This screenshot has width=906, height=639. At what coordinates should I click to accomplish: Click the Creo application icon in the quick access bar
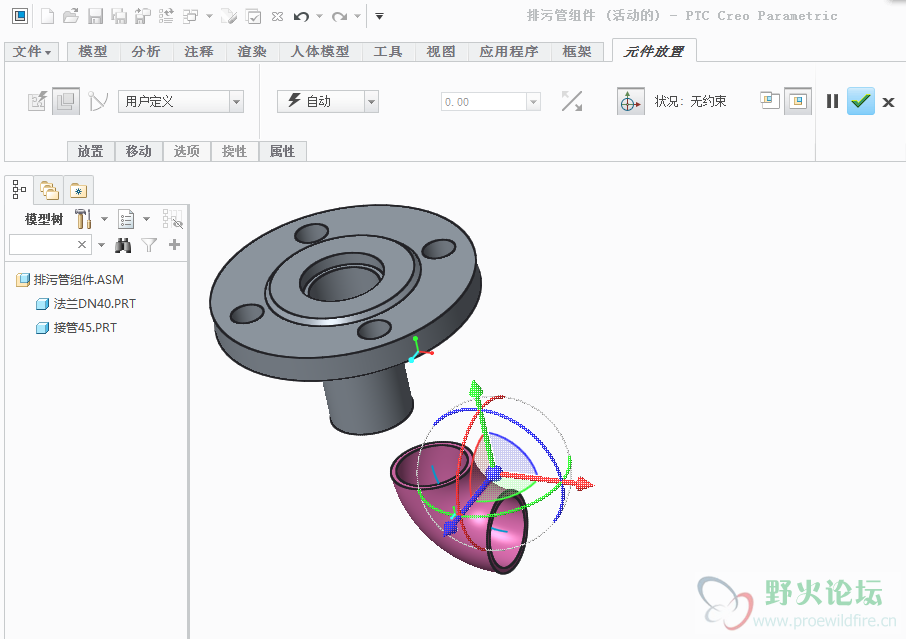[20, 16]
